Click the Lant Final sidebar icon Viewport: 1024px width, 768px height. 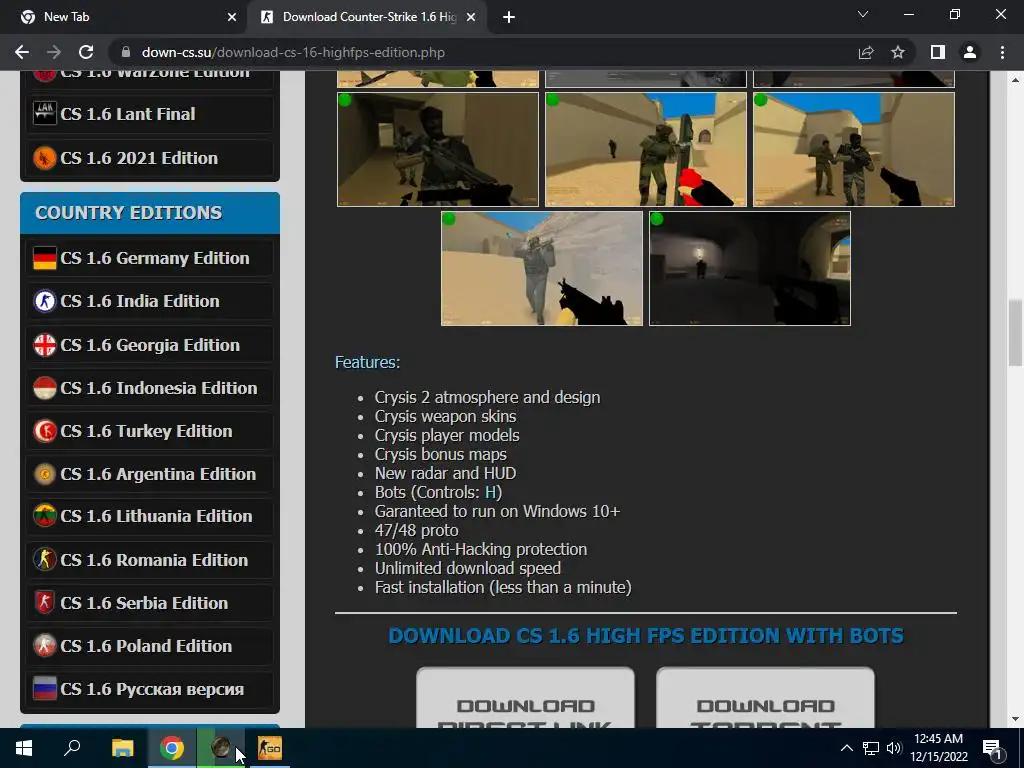tap(44, 113)
